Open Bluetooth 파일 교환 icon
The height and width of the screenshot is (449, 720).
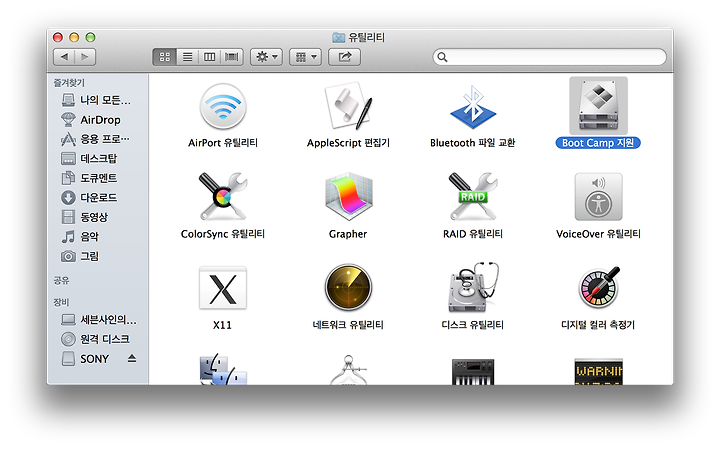tap(473, 107)
